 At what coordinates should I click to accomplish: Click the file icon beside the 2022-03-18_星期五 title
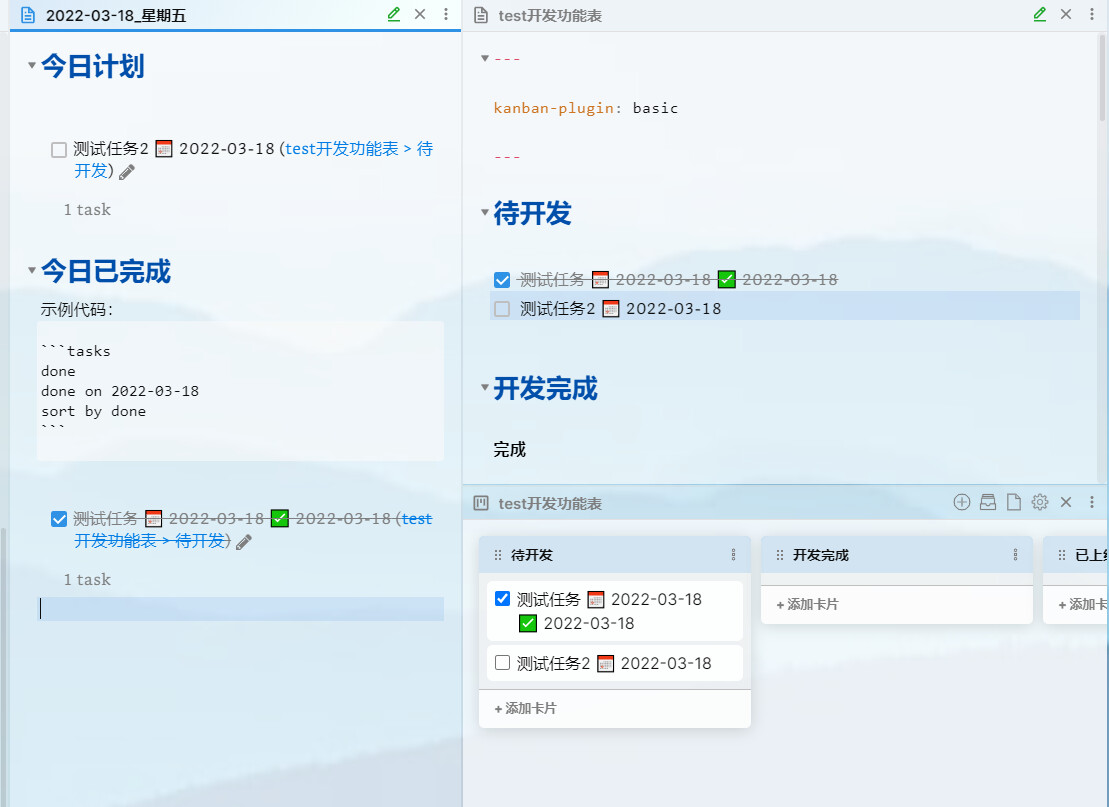(28, 15)
